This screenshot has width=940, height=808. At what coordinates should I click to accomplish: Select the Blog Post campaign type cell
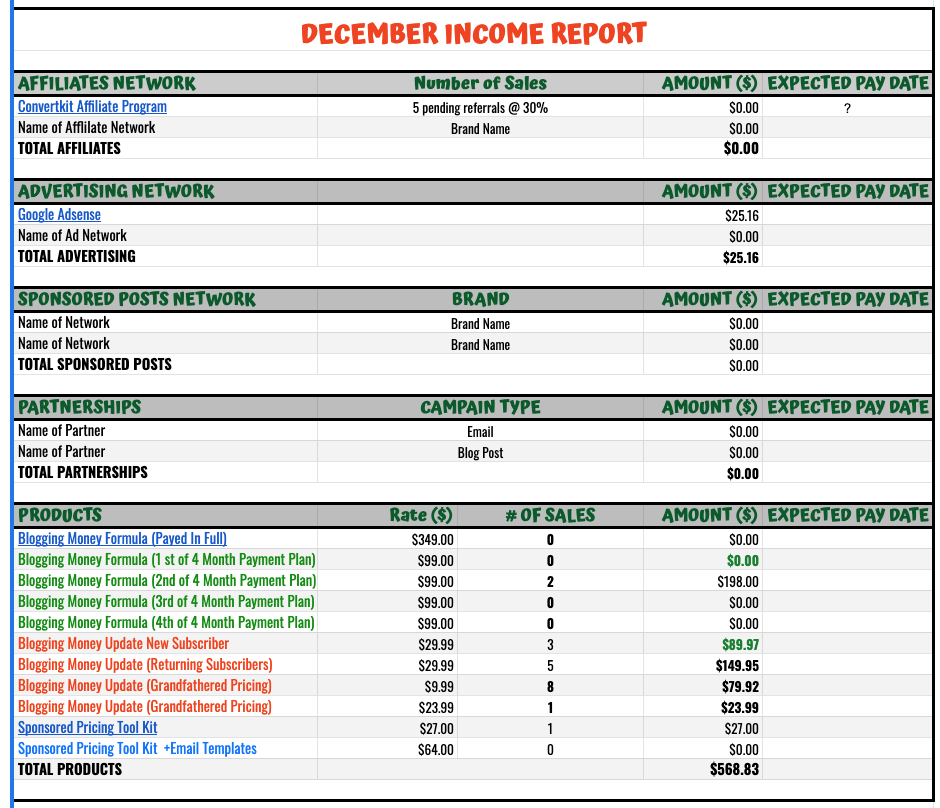480,453
